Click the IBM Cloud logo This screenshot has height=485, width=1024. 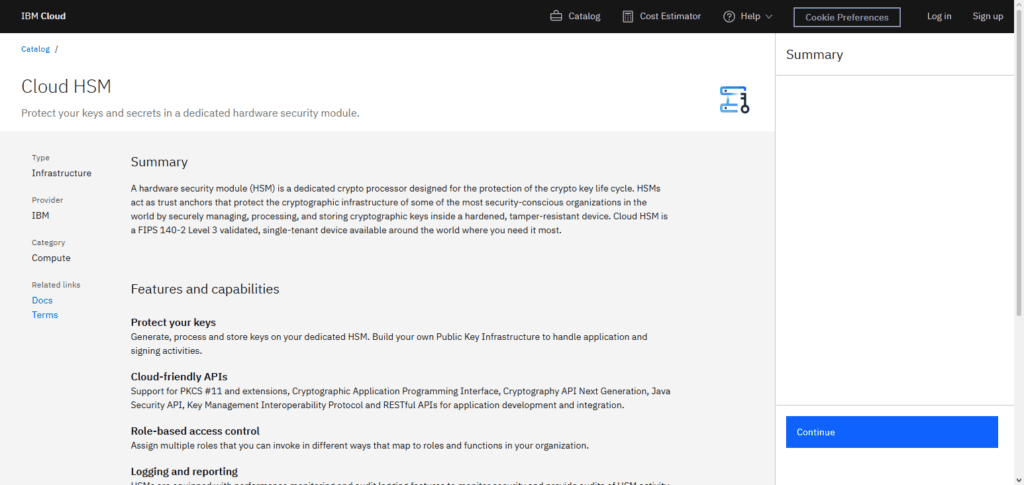pyautogui.click(x=43, y=16)
